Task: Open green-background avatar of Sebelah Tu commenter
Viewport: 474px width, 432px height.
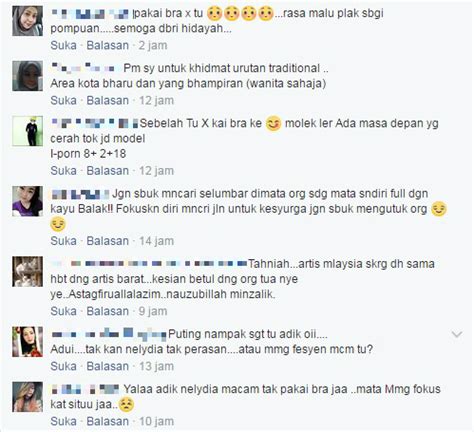Action: pyautogui.click(x=28, y=131)
